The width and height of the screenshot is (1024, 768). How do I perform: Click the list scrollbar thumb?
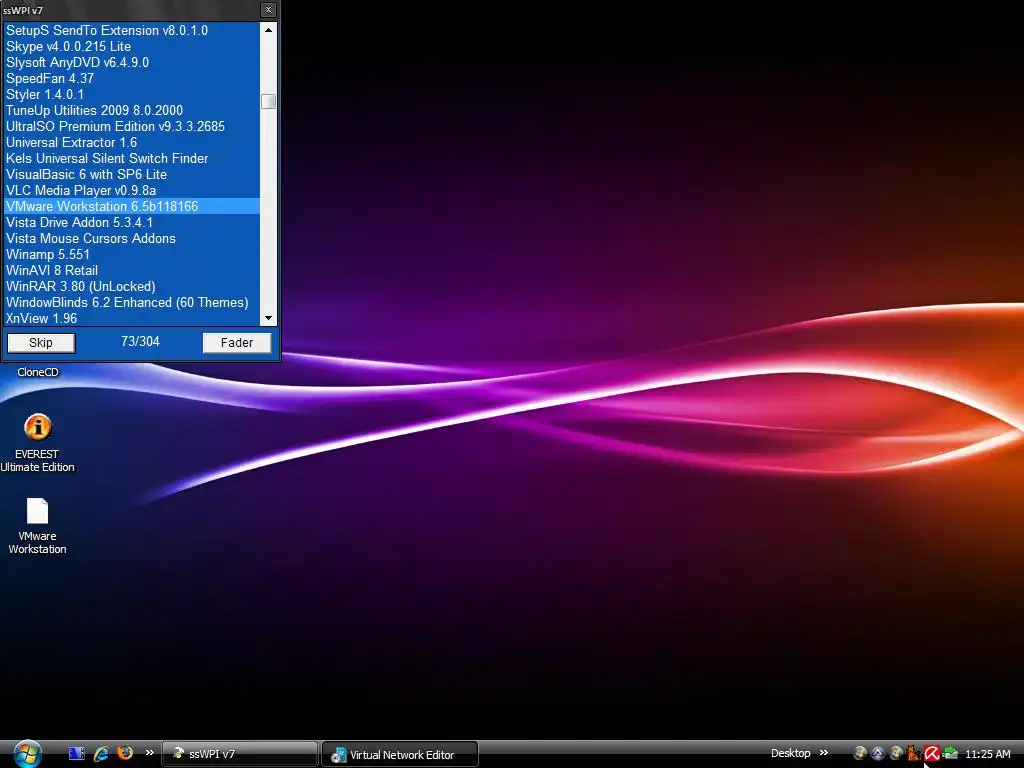tap(268, 101)
